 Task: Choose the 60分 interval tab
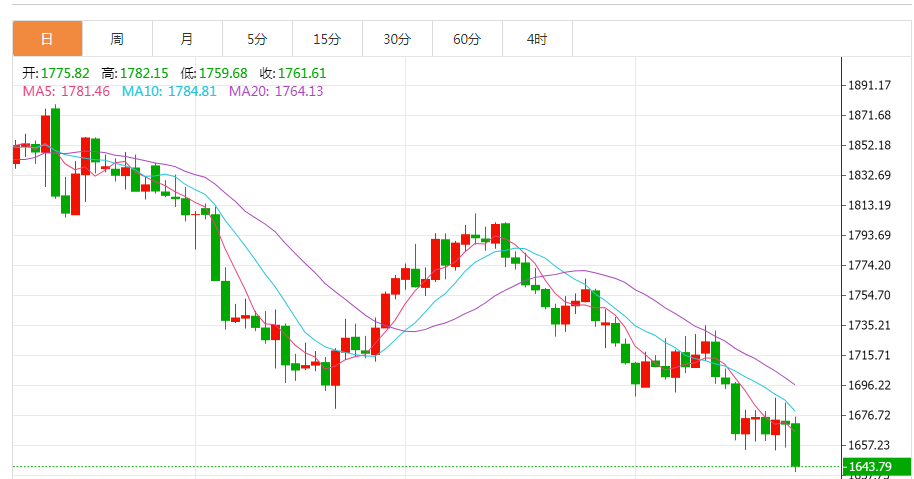pyautogui.click(x=467, y=40)
